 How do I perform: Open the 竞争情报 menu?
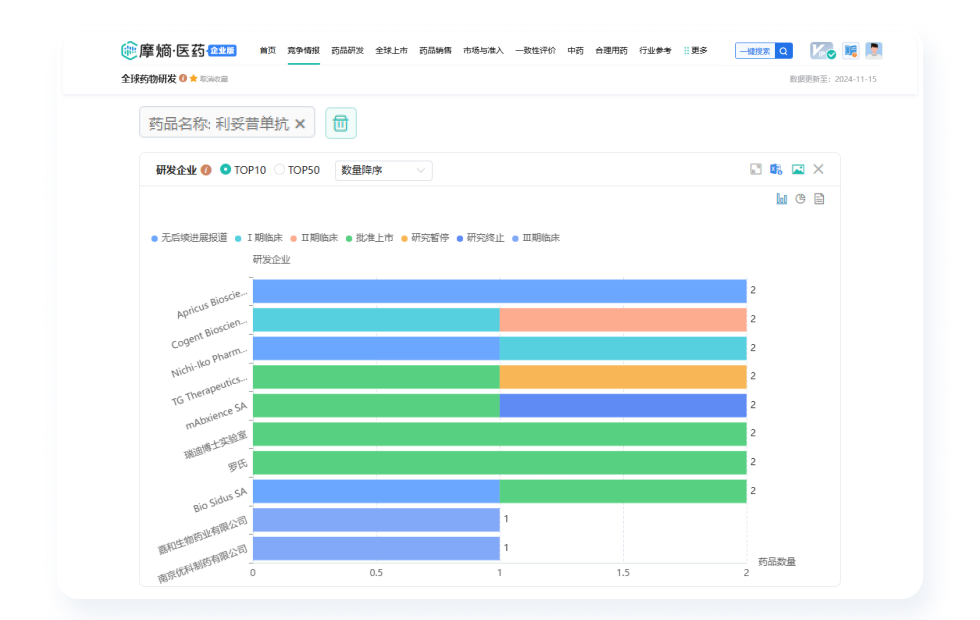click(303, 51)
